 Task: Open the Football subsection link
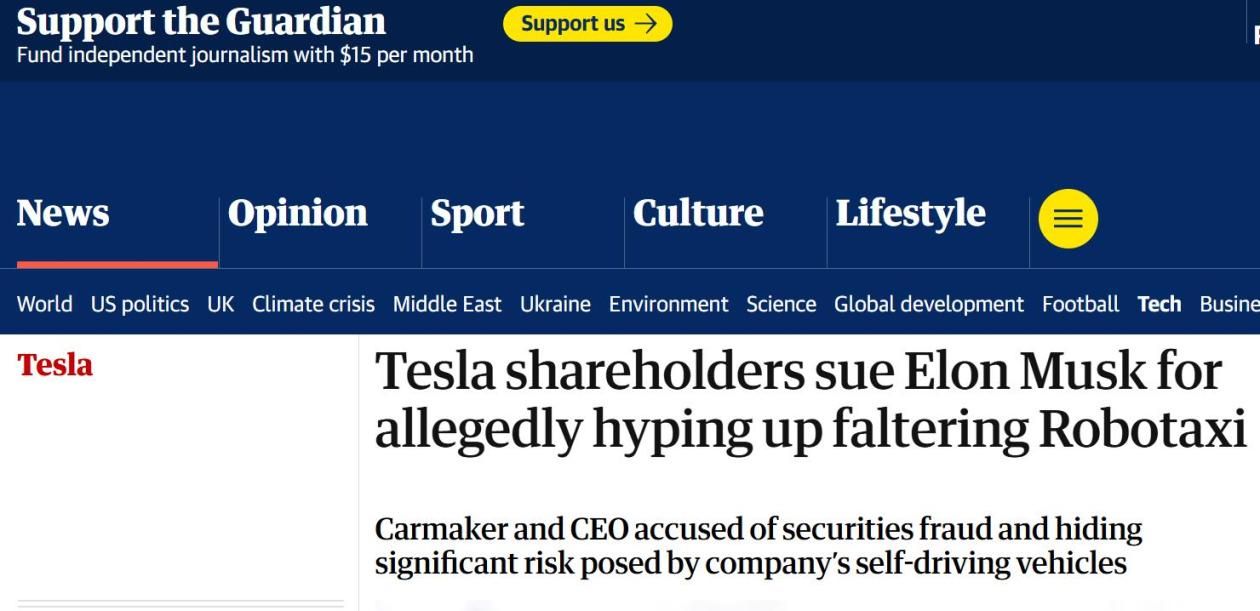point(1080,304)
